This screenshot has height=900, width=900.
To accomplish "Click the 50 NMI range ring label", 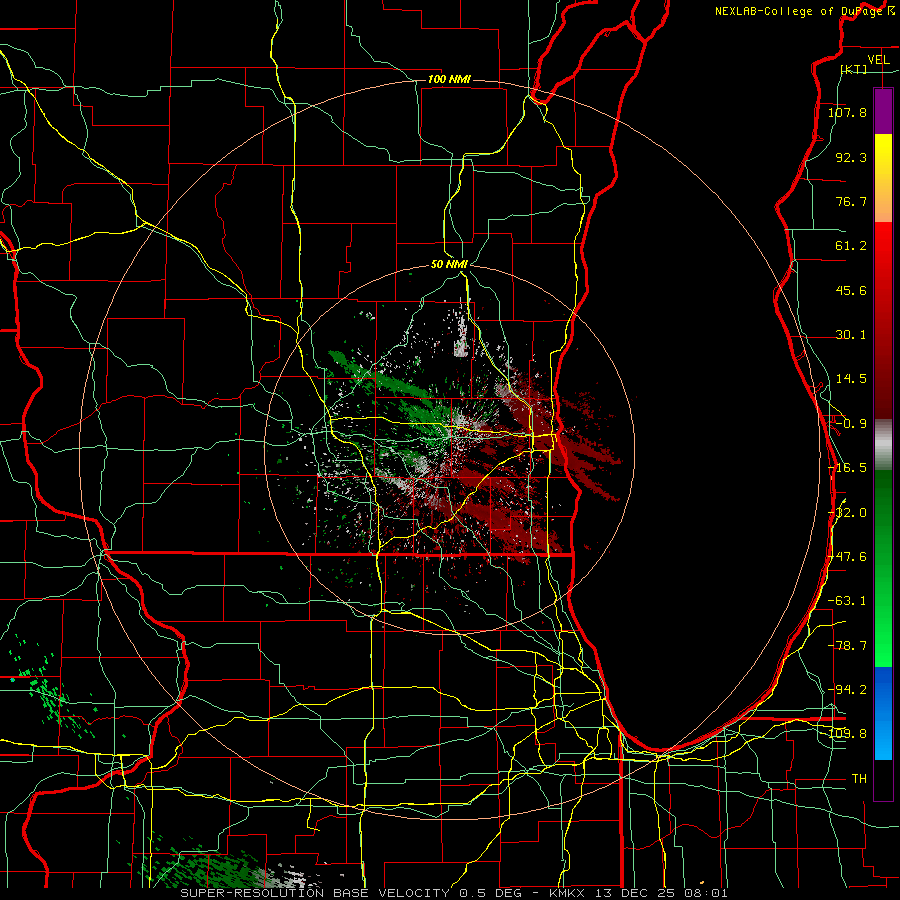I will pyautogui.click(x=449, y=265).
